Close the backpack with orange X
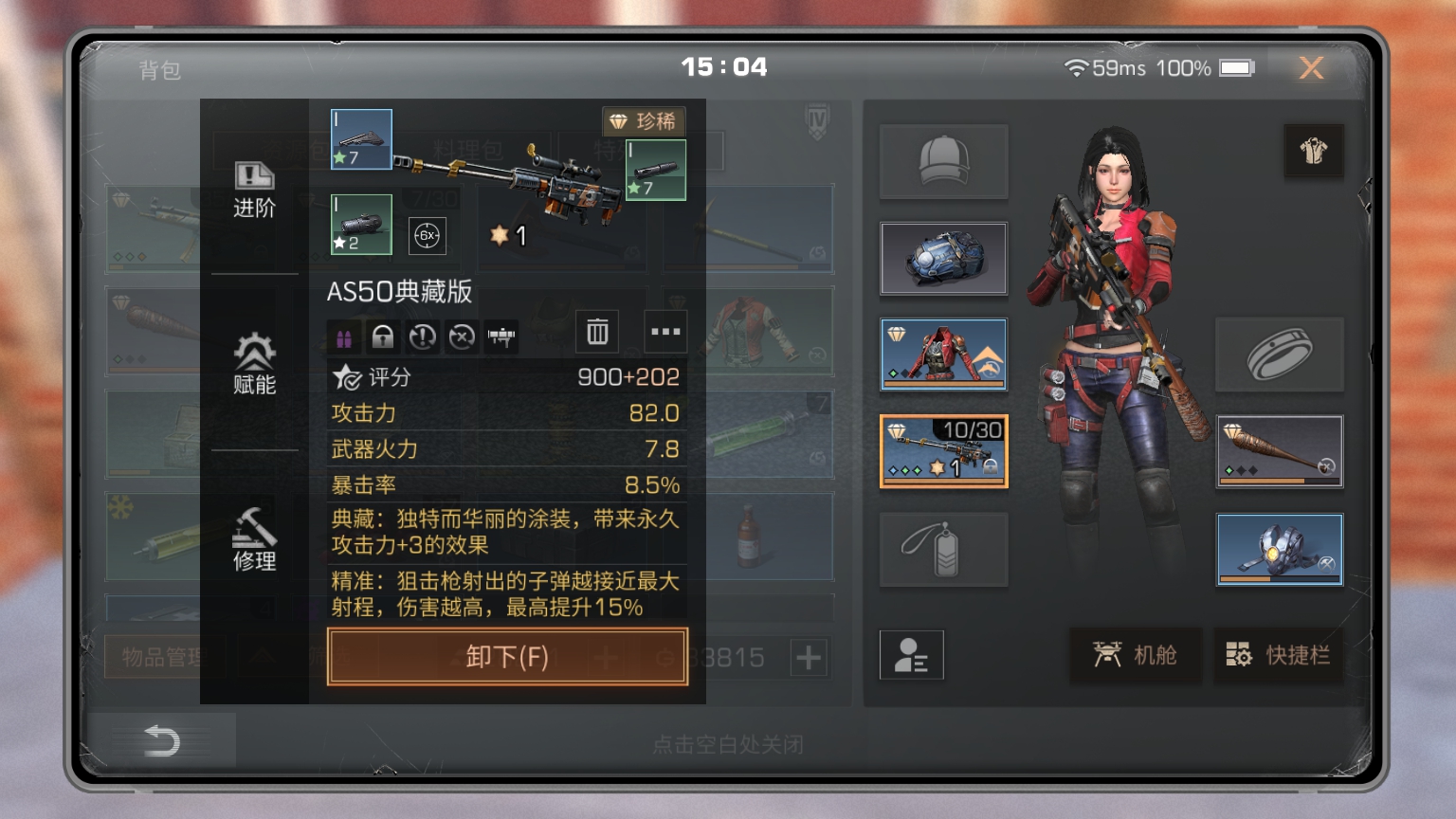 point(1311,67)
